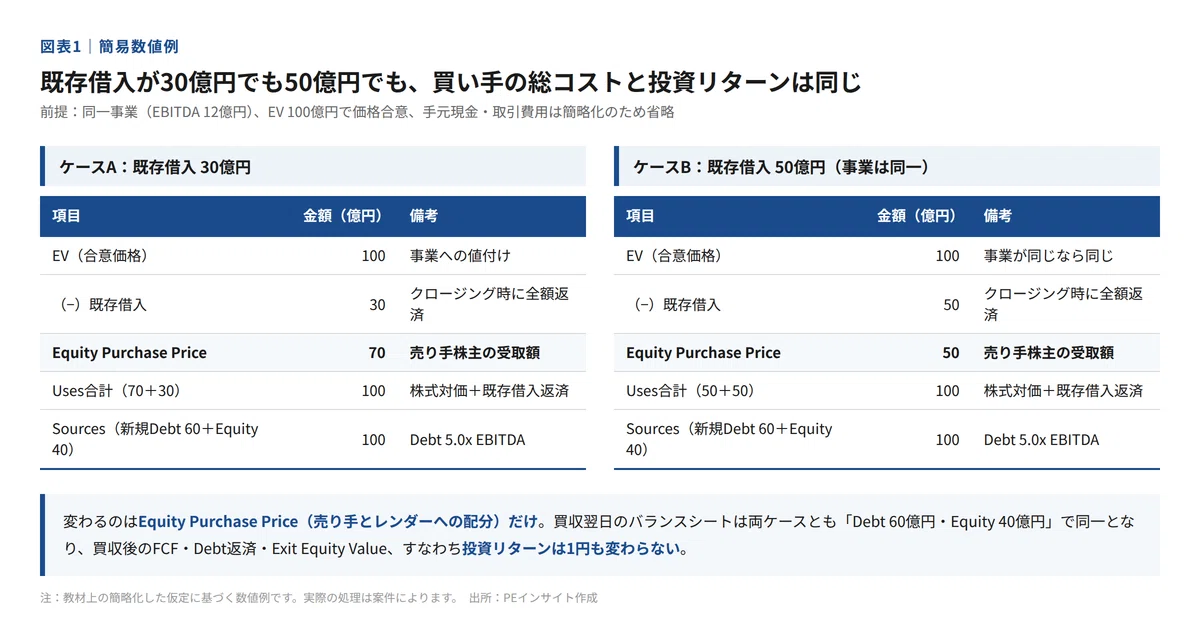The height and width of the screenshot is (642, 1200).
Task: Click the 図表1 簡易数値例 label
Action: click(x=109, y=46)
